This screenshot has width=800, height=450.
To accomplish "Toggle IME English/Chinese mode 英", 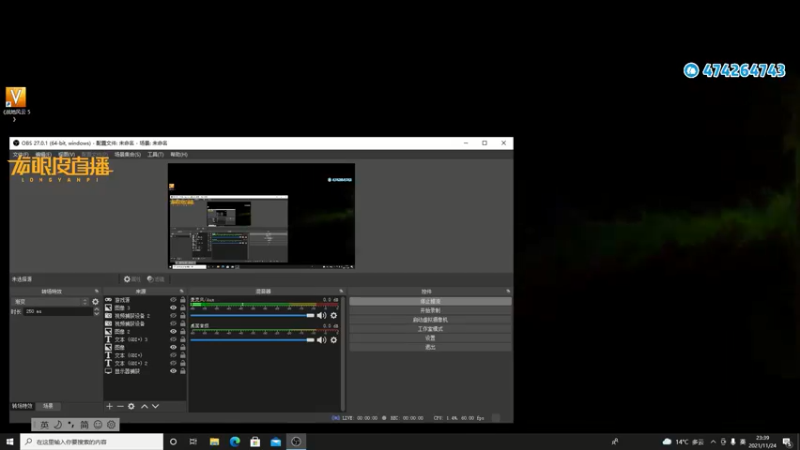I will (x=44, y=424).
